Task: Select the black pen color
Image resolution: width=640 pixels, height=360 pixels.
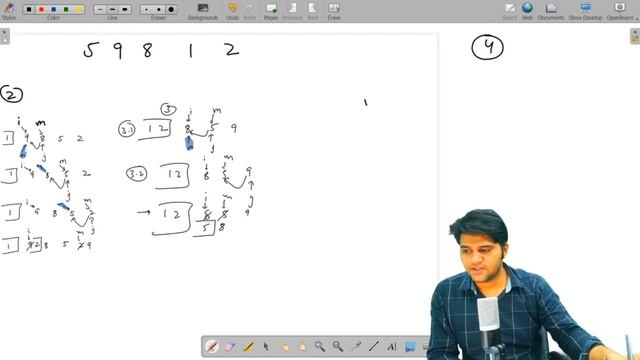Action: click(29, 9)
